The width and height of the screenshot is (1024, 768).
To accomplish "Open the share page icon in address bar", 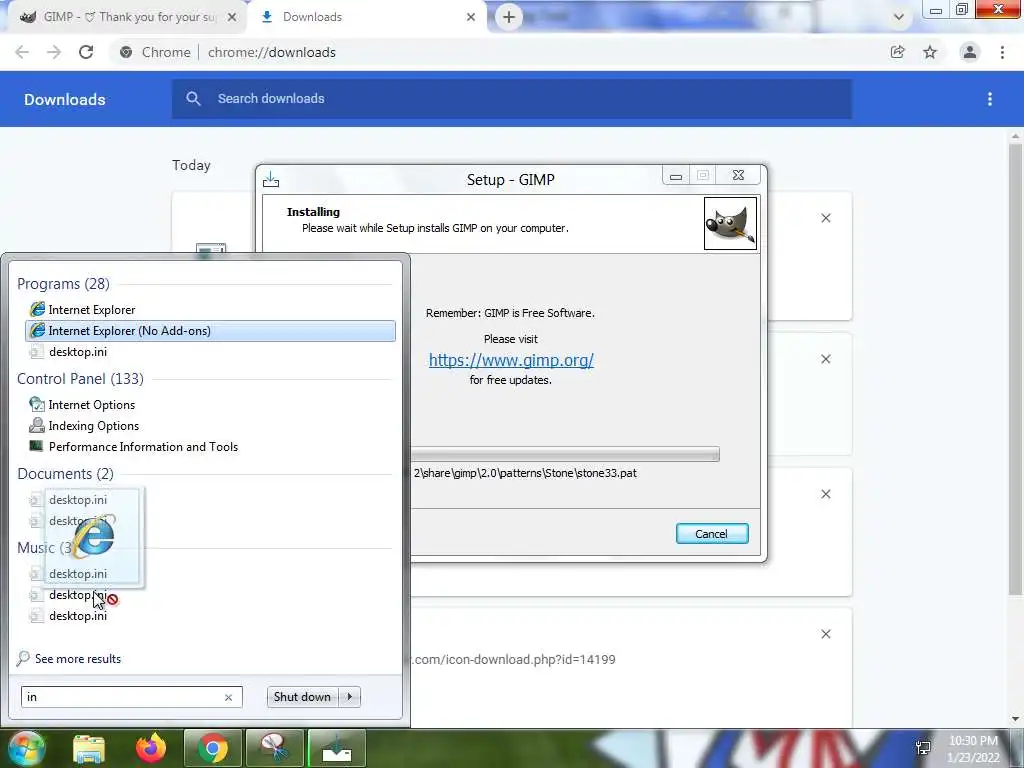I will [x=897, y=52].
